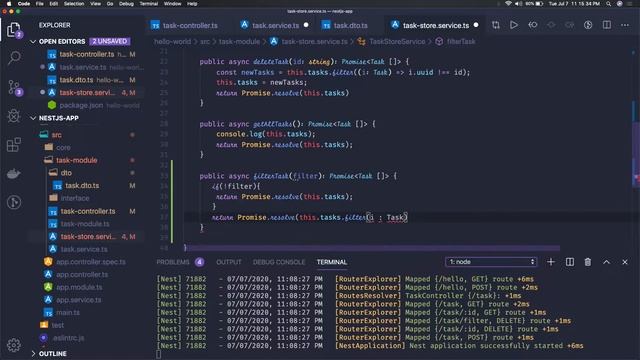Open main.ts in file tree
The width and height of the screenshot is (640, 360).
click(x=68, y=312)
